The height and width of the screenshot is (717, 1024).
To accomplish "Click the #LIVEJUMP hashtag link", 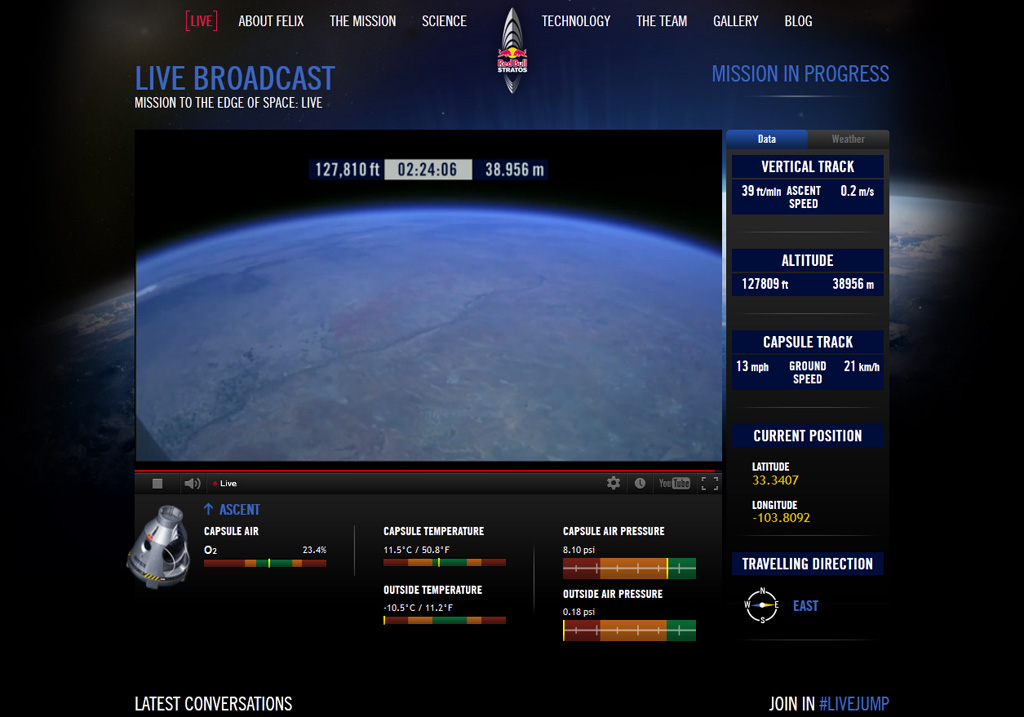I will pyautogui.click(x=854, y=704).
